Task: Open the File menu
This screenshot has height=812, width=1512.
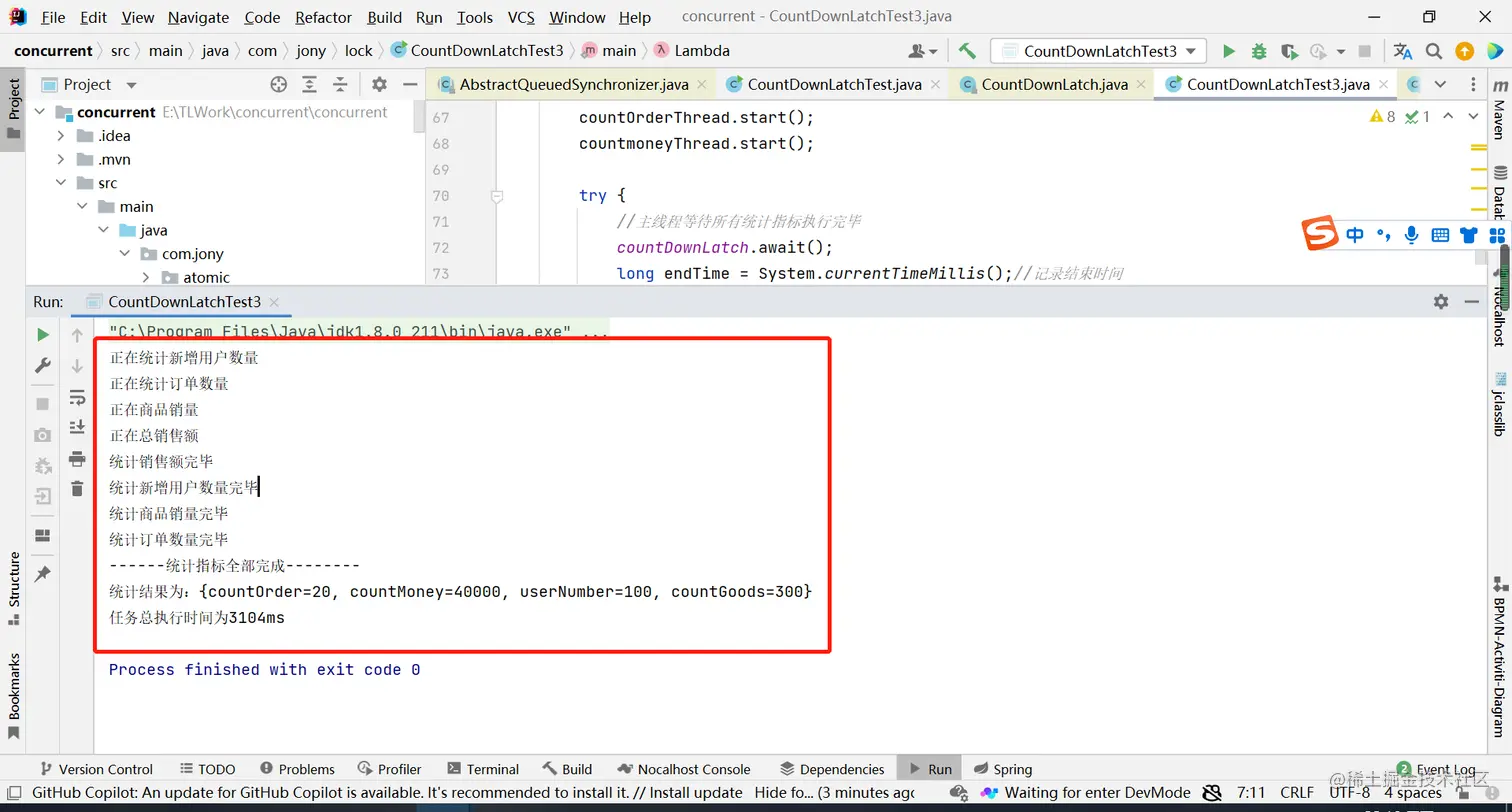Action: (53, 17)
